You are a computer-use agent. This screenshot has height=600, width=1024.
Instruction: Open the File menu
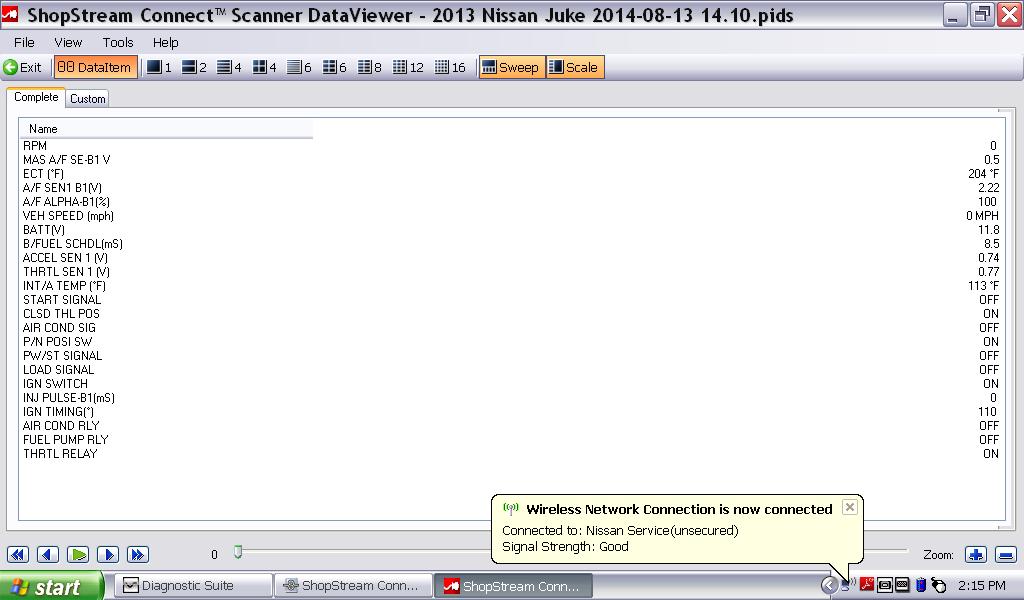(24, 42)
